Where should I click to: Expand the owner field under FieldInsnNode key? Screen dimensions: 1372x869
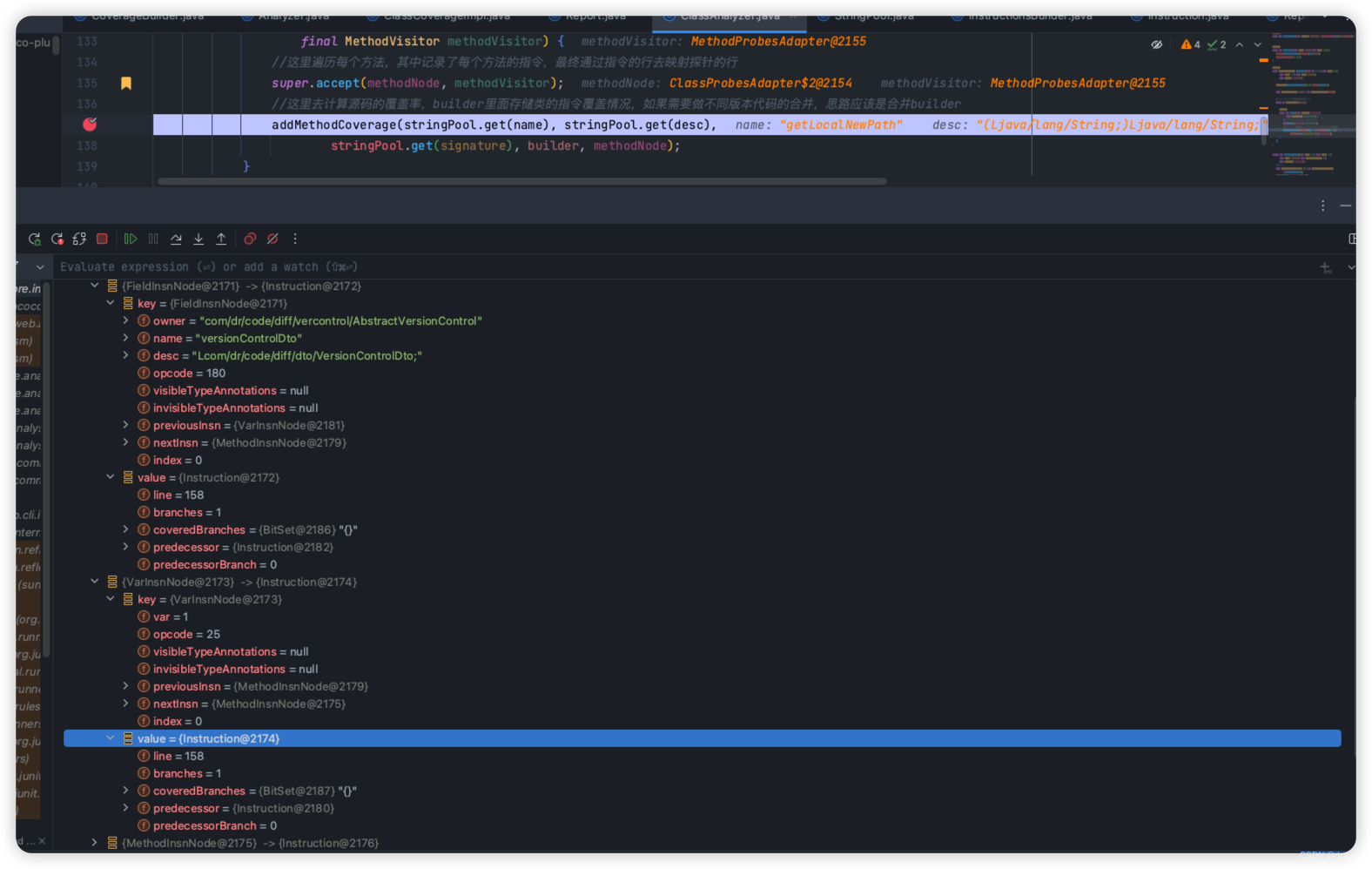click(x=126, y=320)
